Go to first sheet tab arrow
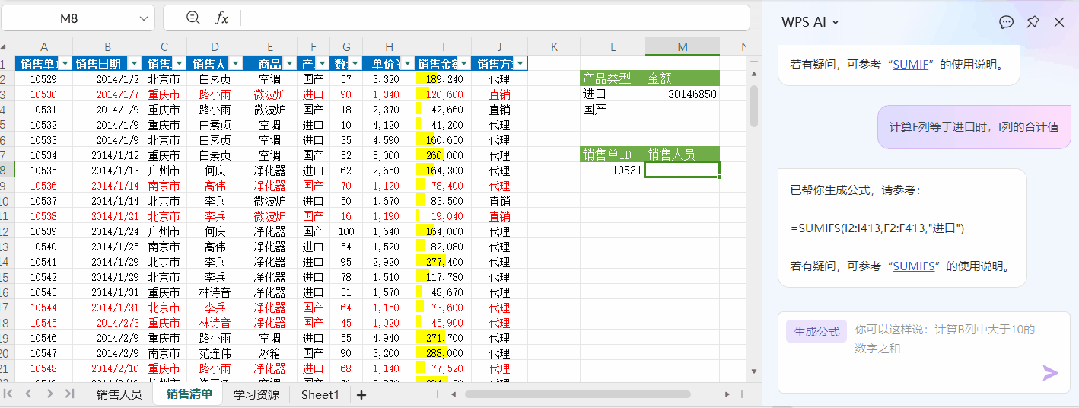This screenshot has width=1079, height=408. pos(9,394)
